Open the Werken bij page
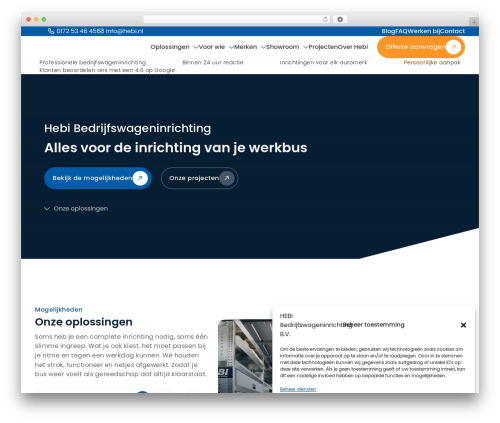Screen dimensions: 500x423 424,31
